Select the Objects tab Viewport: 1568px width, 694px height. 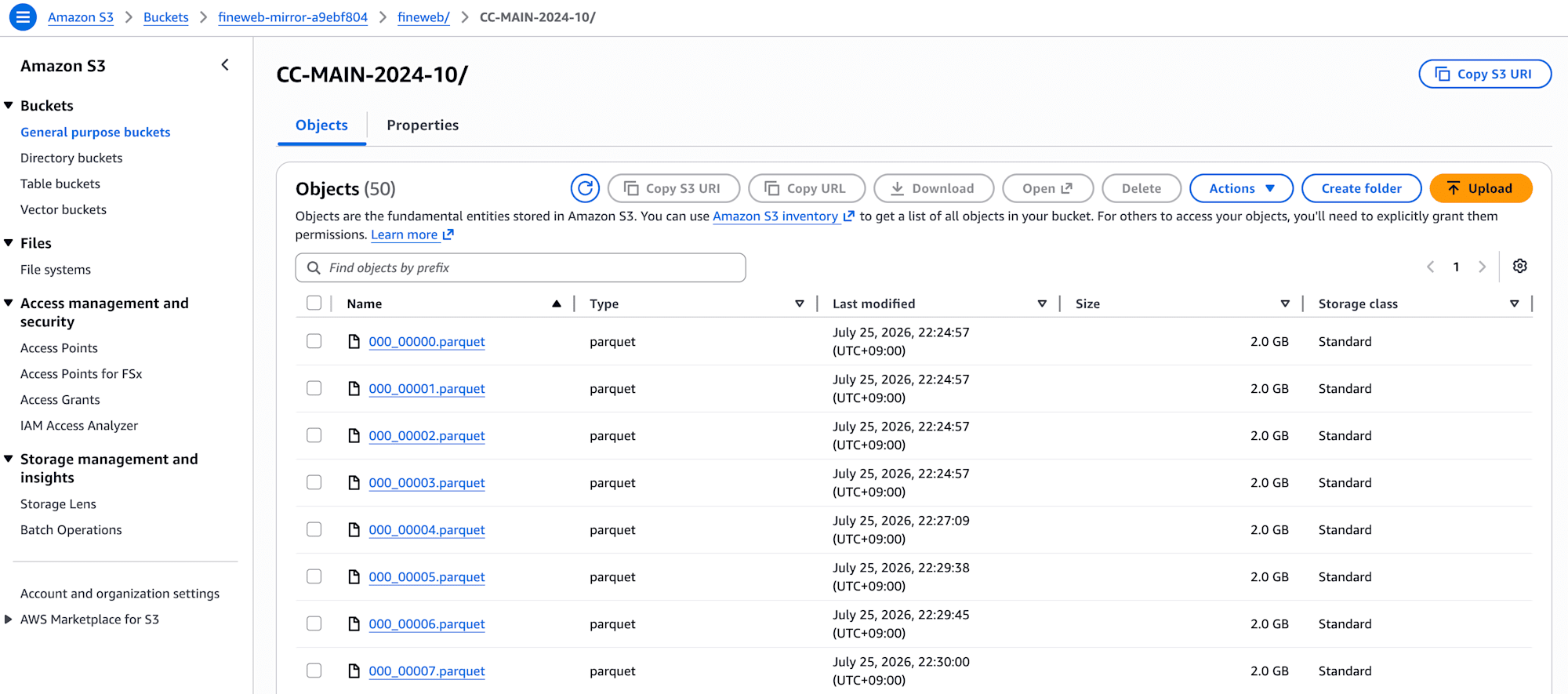pyautogui.click(x=321, y=125)
